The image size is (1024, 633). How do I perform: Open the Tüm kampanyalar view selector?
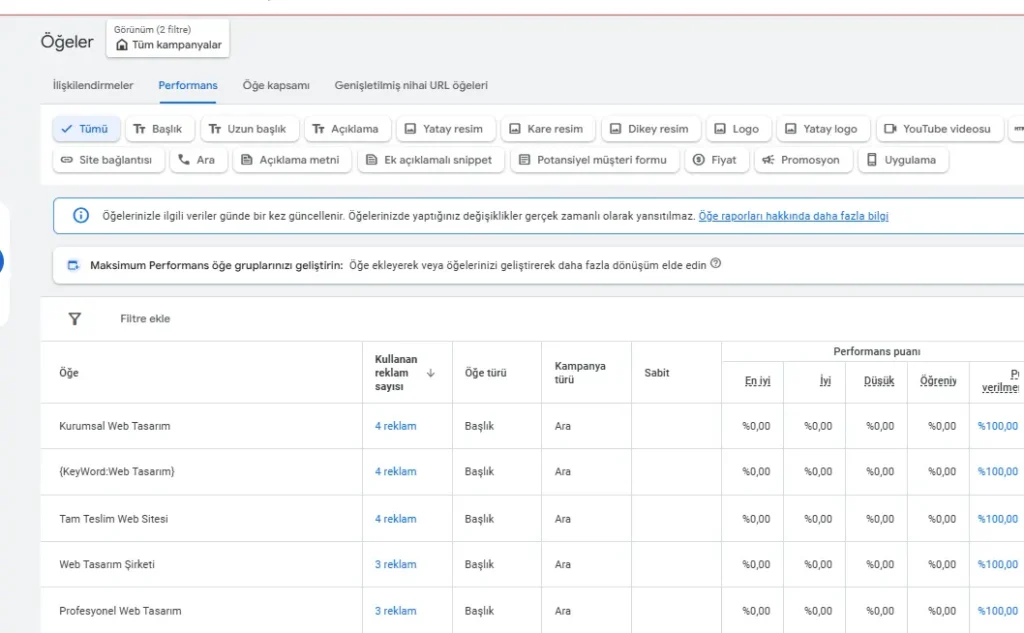tap(168, 45)
